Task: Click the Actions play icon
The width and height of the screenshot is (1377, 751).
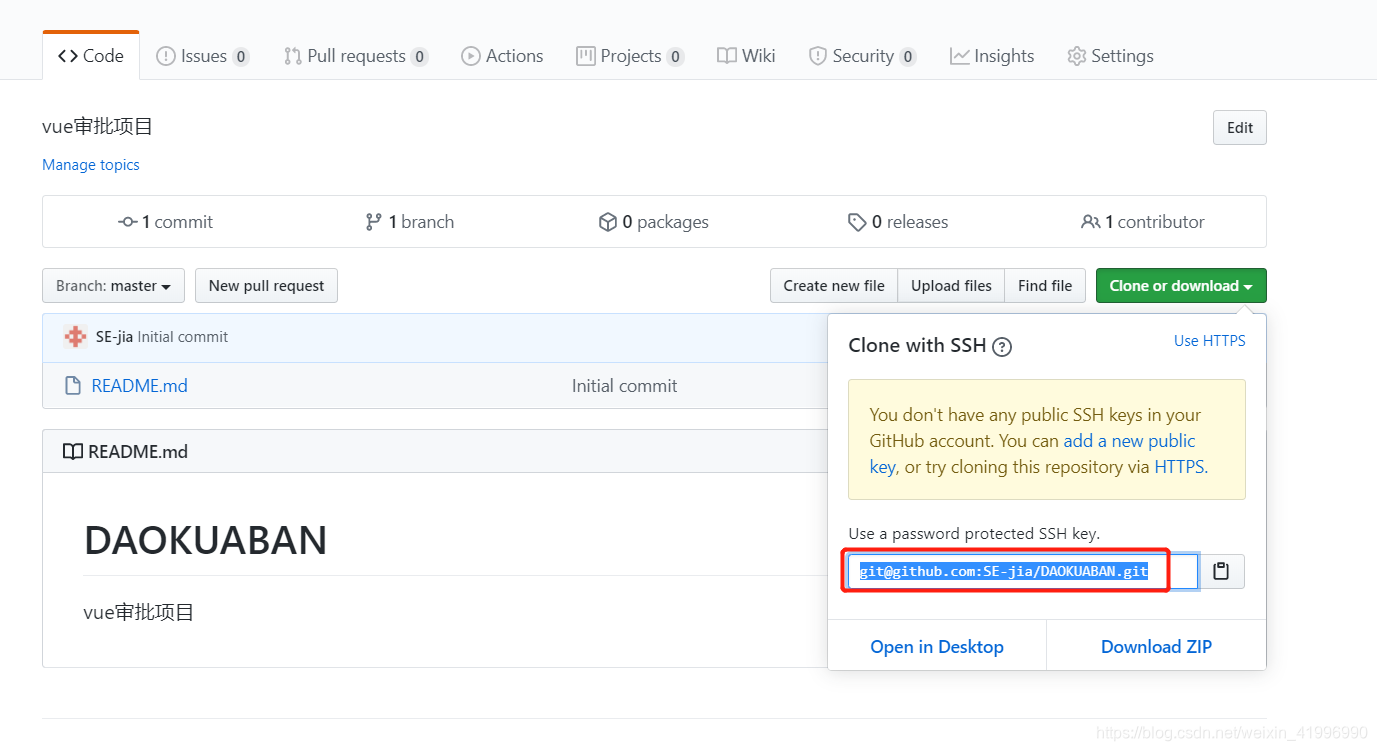Action: pyautogui.click(x=471, y=56)
